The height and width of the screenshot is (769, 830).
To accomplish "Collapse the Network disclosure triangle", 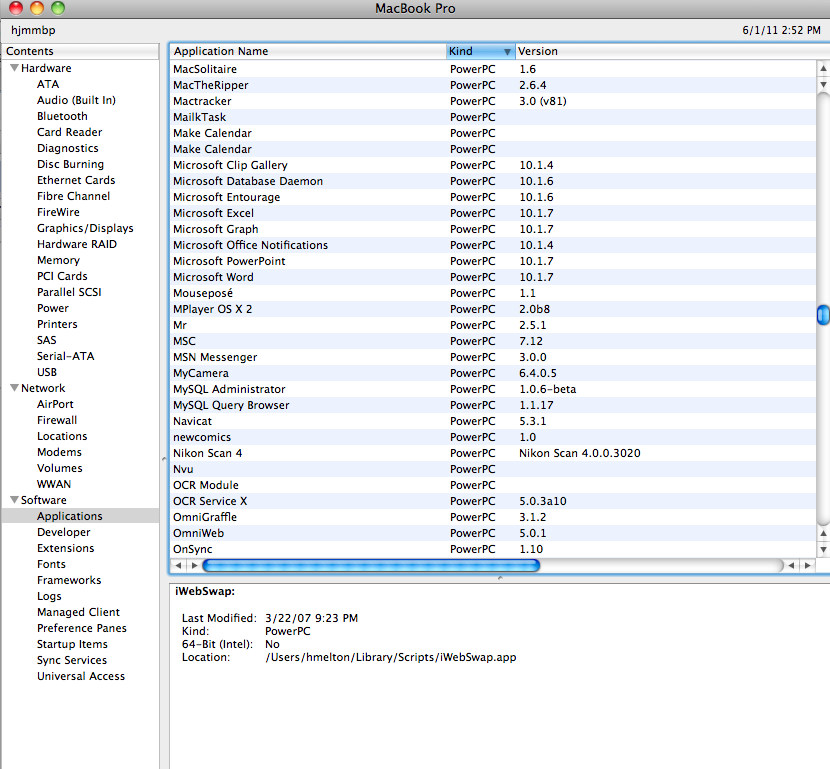I will point(14,388).
